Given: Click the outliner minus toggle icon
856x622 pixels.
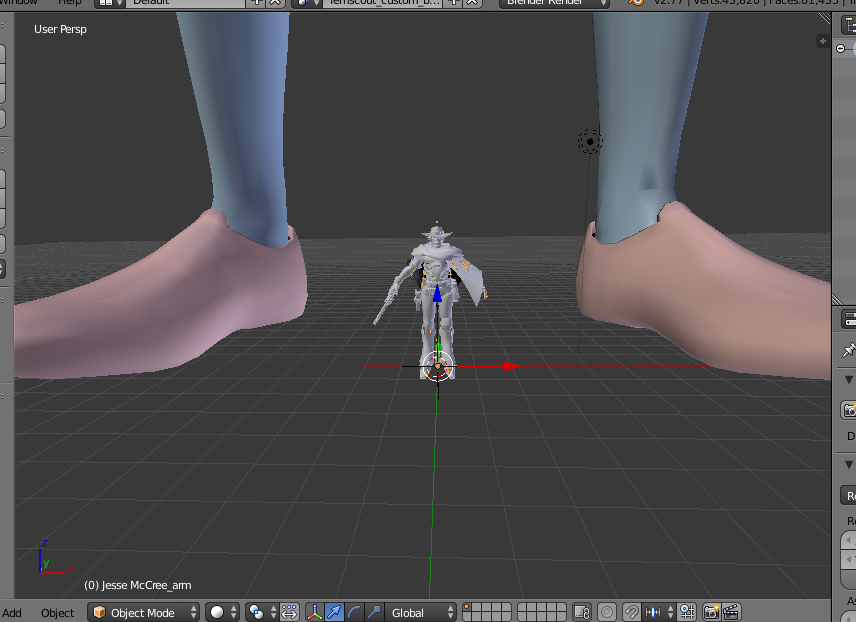Looking at the screenshot, I should click(x=841, y=49).
